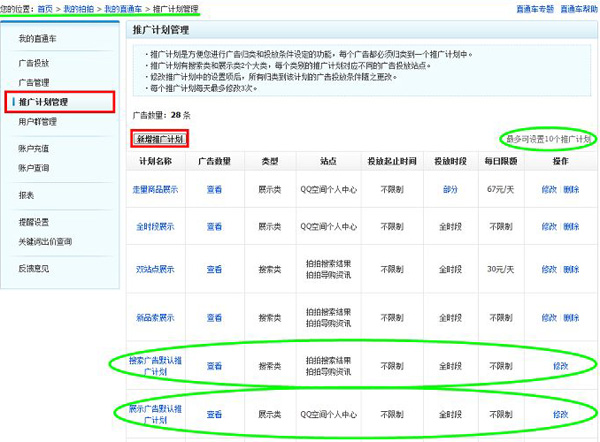The height and width of the screenshot is (442, 600).
Task: Open 提醒设置 sidebar item
Action: [x=34, y=222]
